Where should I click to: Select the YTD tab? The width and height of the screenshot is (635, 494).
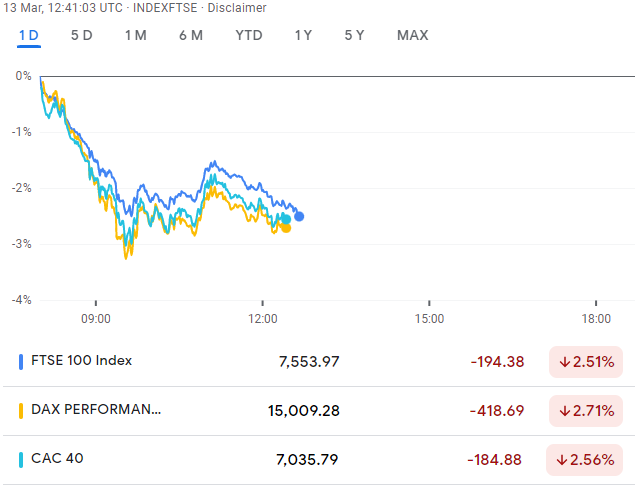[248, 35]
